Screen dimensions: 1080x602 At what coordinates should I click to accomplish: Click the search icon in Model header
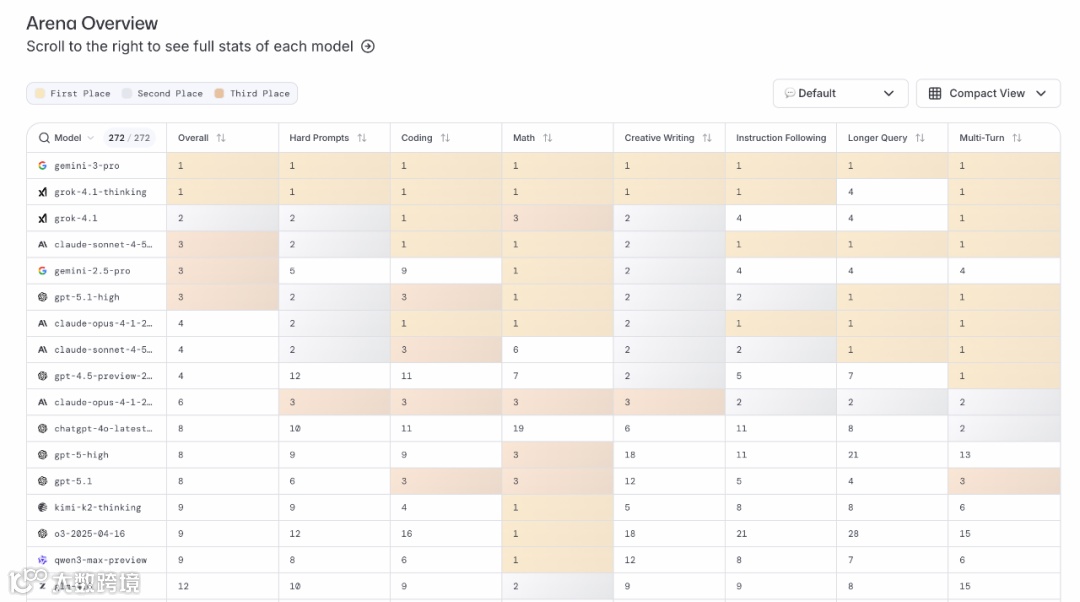coord(44,138)
